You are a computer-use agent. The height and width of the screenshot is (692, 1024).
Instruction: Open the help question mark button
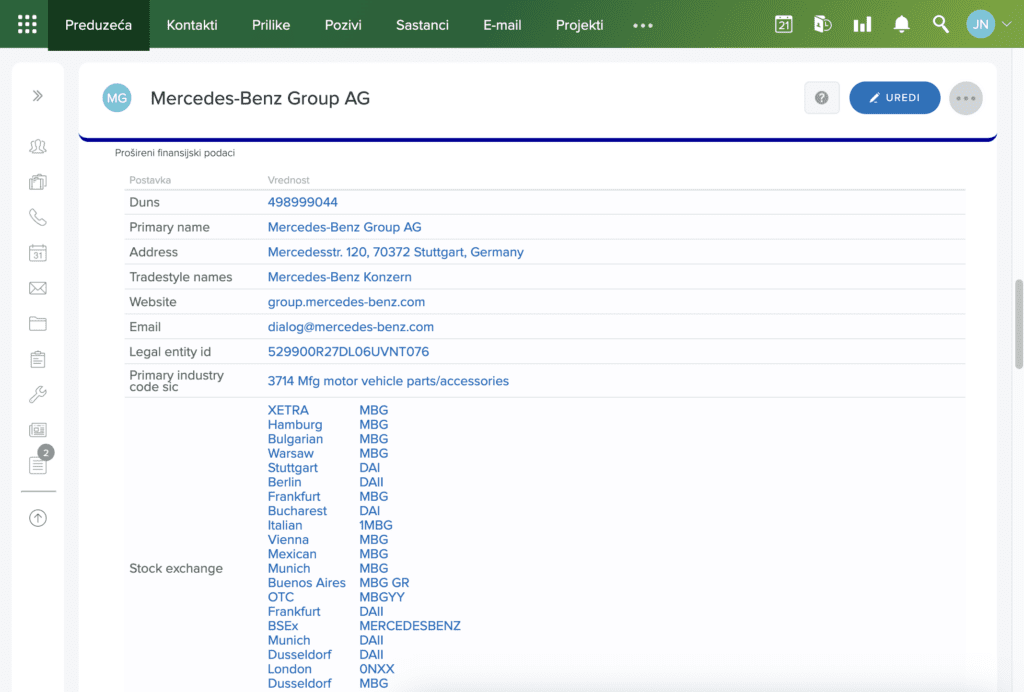(x=822, y=98)
